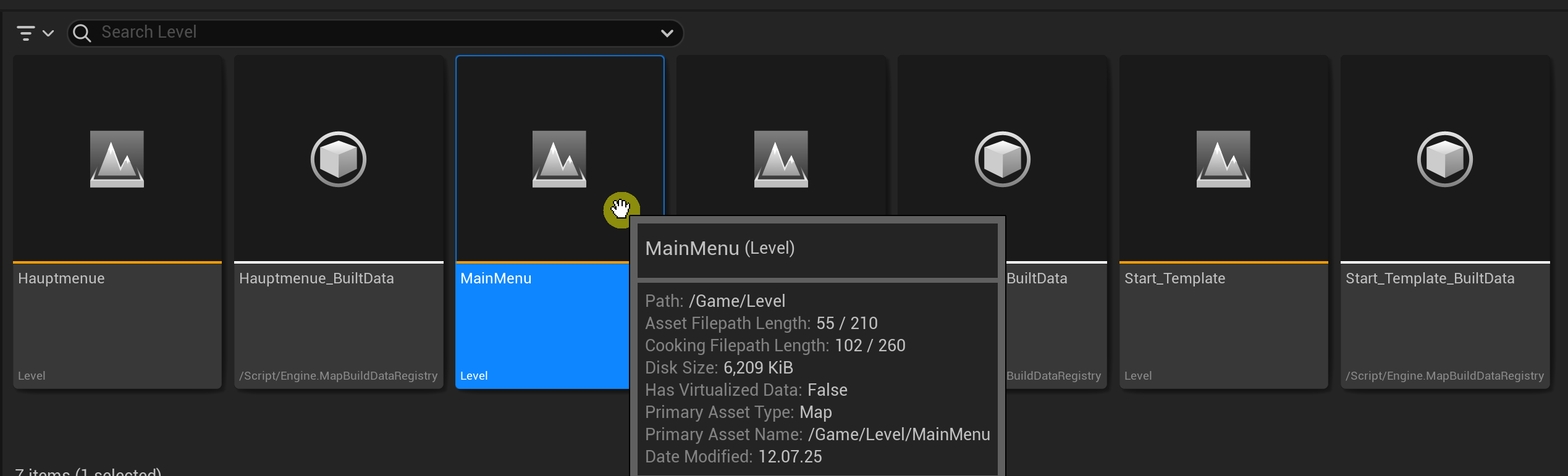Select the Hauptmenue level map icon
Viewport: 1568px width, 476px height.
pyautogui.click(x=117, y=159)
